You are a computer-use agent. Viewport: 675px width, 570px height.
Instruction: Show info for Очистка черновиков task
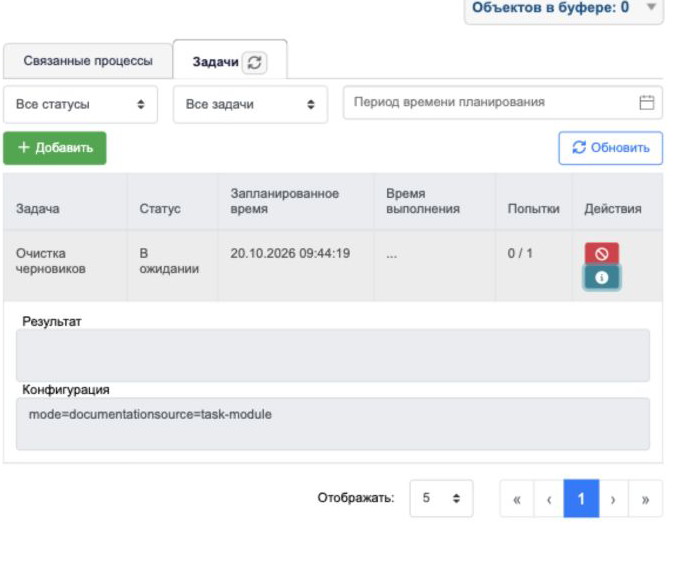(601, 277)
